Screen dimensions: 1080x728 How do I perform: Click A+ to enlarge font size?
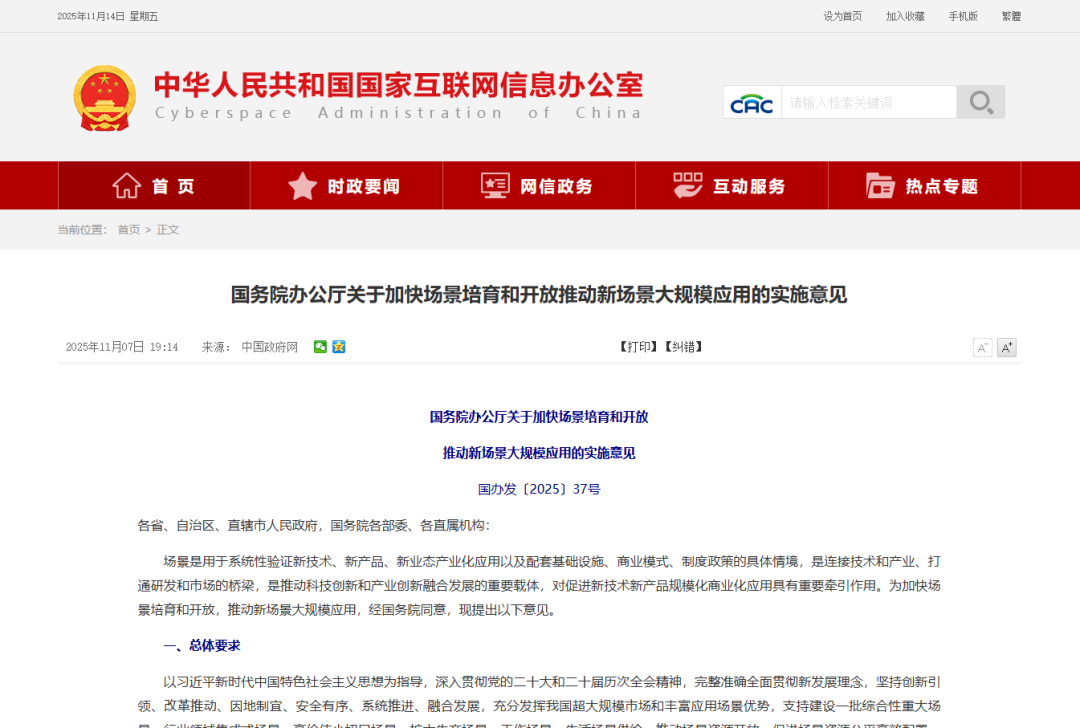[1006, 347]
